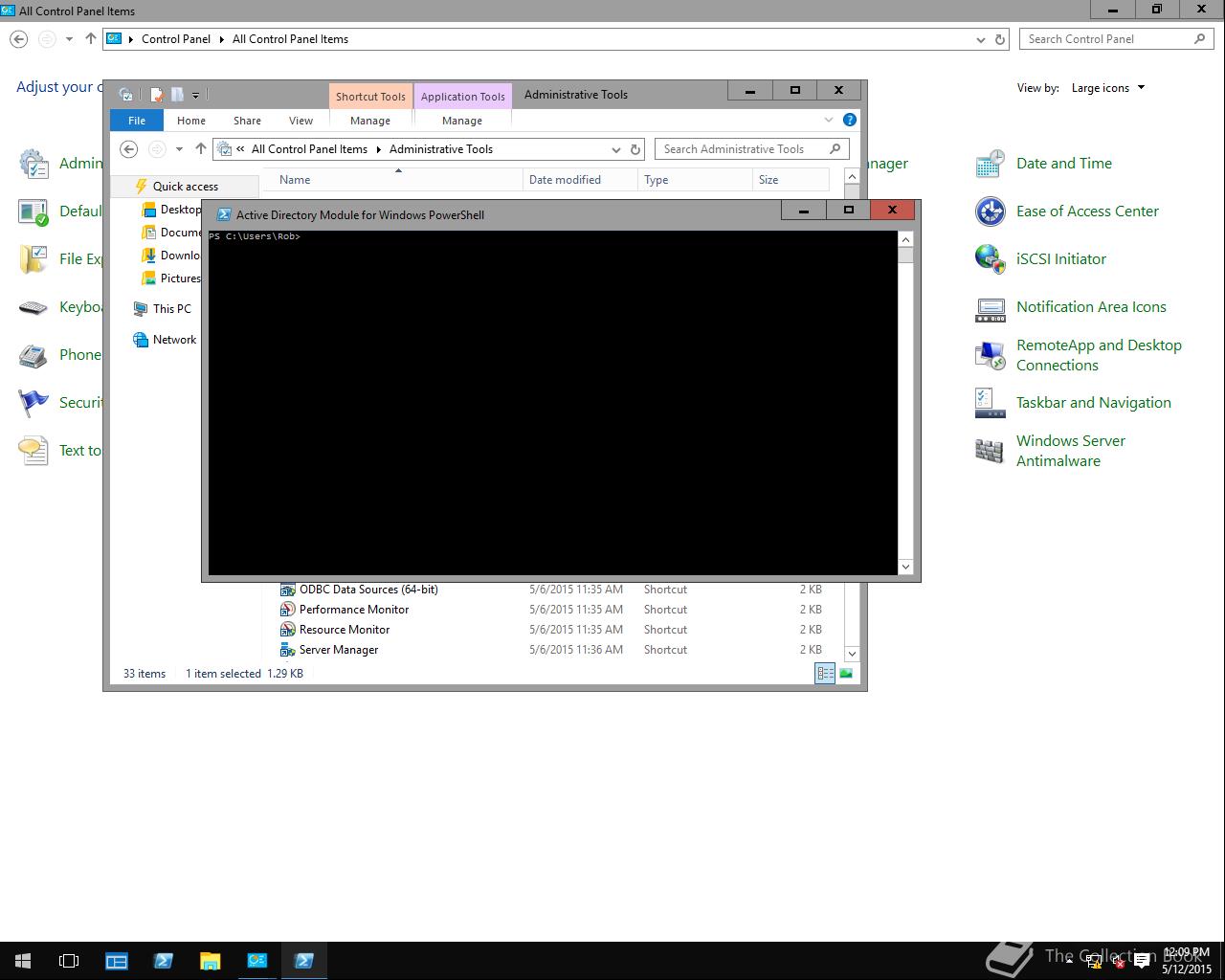1225x980 pixels.
Task: Refresh the Administrative Tools window
Action: [635, 149]
